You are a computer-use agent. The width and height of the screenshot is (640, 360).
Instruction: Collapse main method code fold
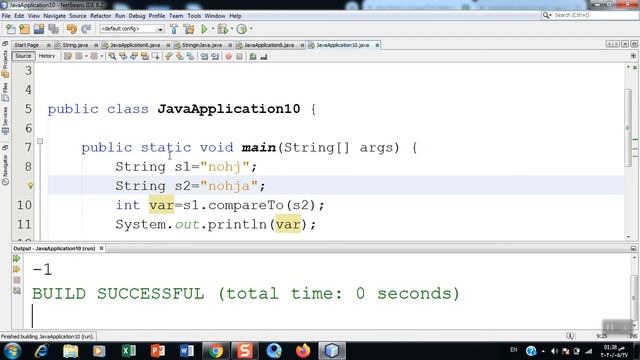click(40, 141)
